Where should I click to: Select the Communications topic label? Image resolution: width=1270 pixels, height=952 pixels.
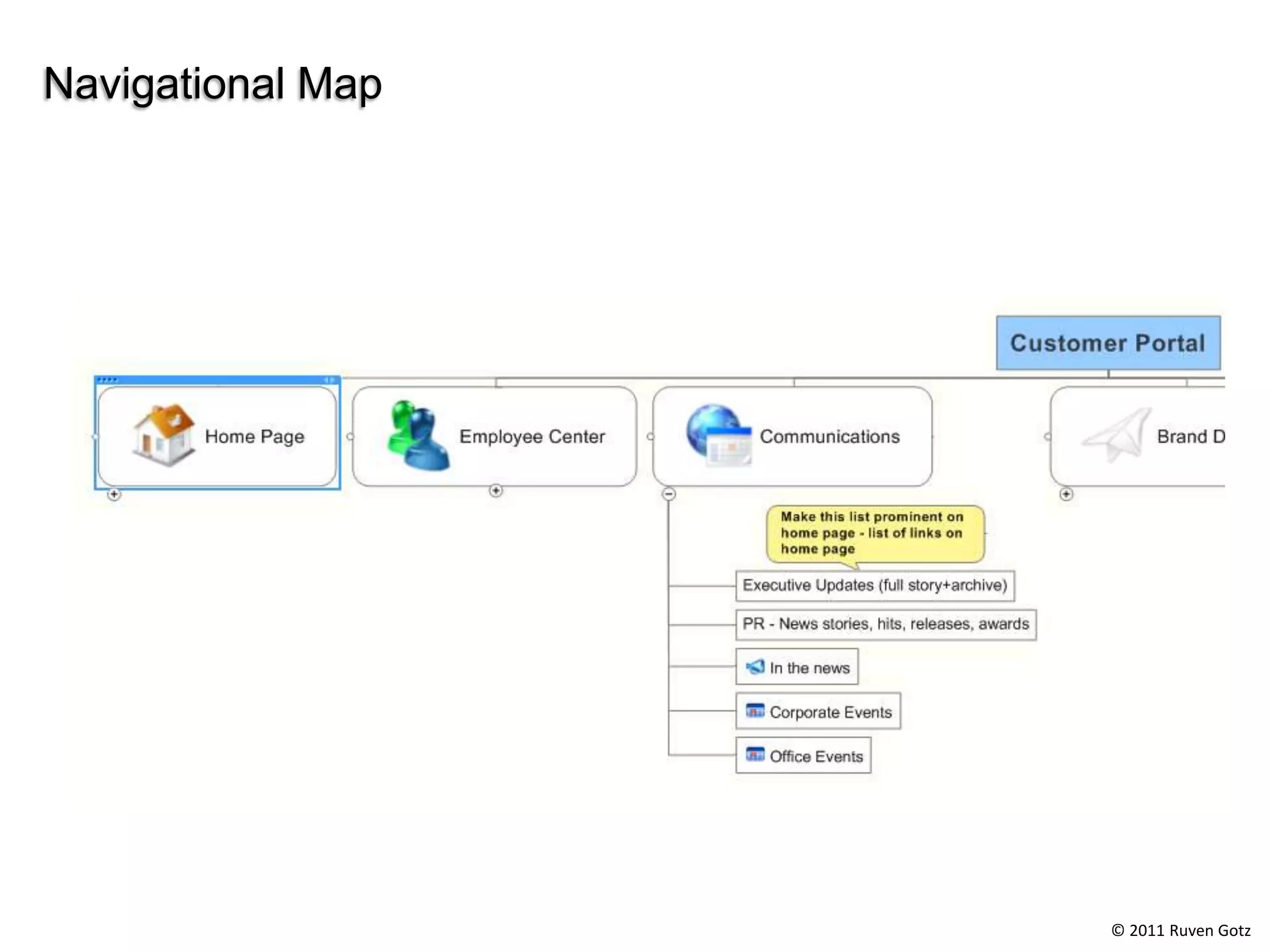[x=829, y=436]
